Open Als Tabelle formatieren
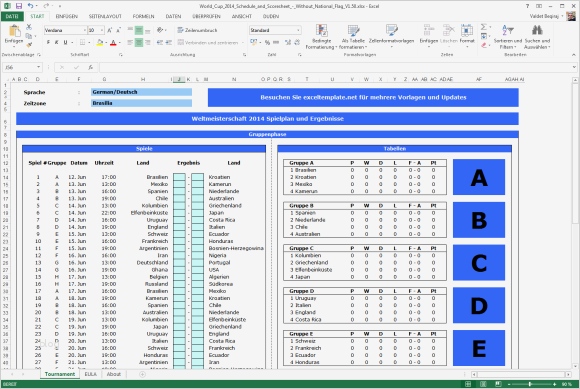The width and height of the screenshot is (580, 389). (x=353, y=37)
